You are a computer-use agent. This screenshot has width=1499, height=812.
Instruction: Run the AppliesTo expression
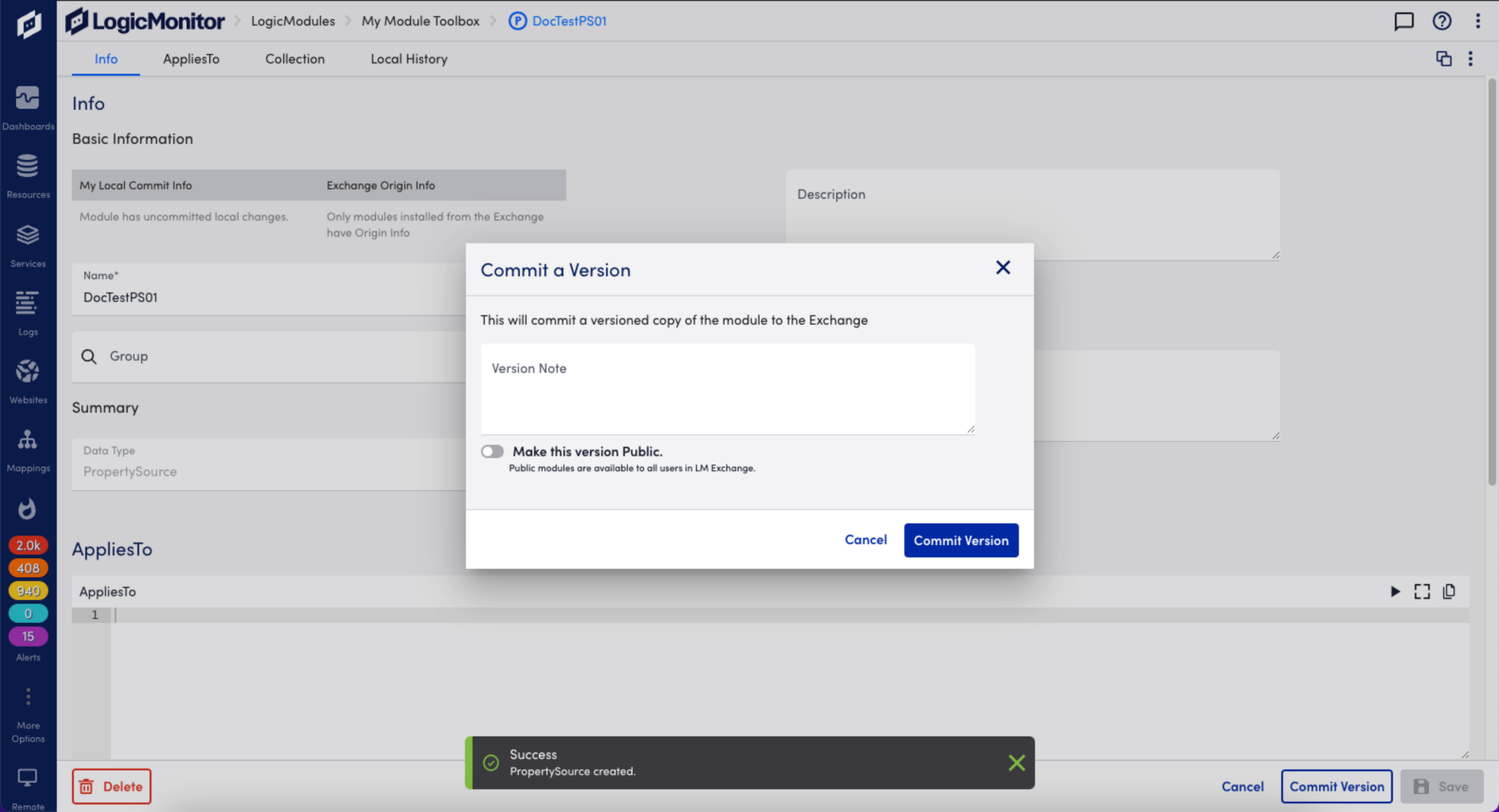tap(1395, 591)
